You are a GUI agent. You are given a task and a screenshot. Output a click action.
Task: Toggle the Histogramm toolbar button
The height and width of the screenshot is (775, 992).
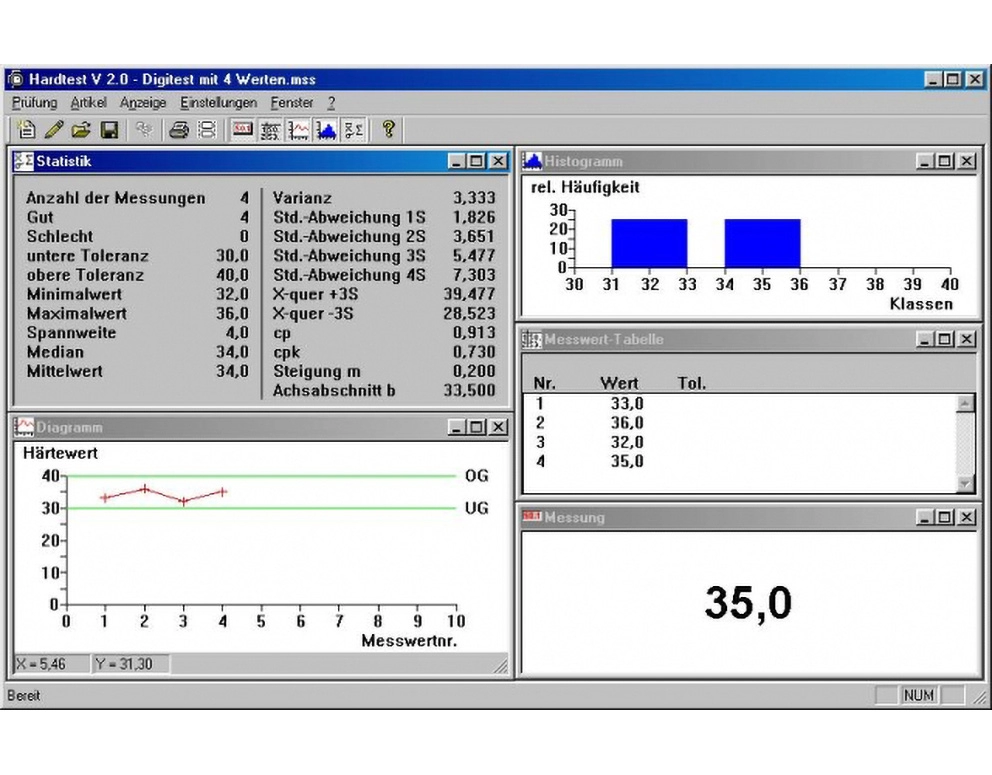coord(326,130)
